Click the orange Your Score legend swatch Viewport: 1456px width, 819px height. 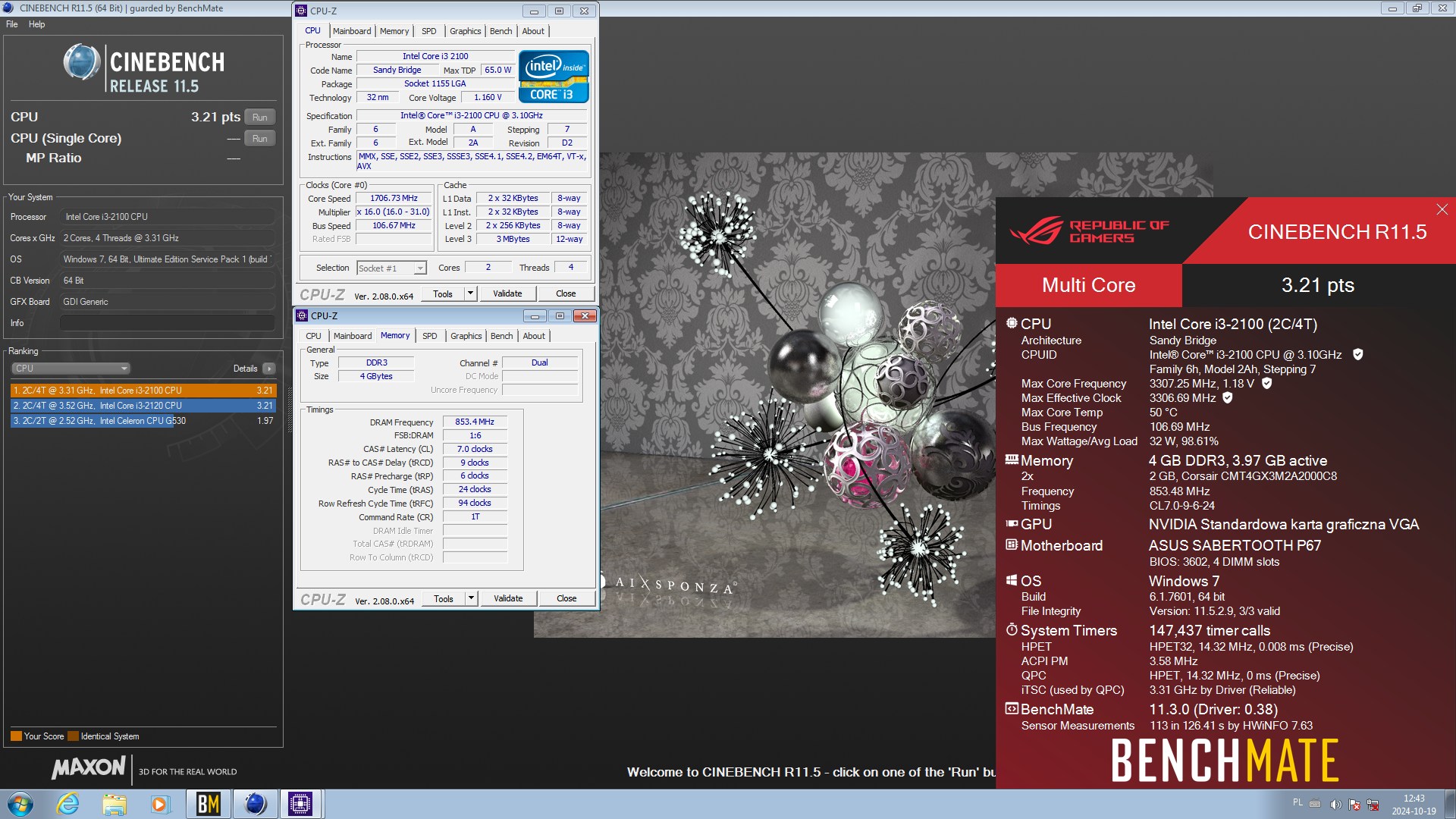pyautogui.click(x=16, y=736)
